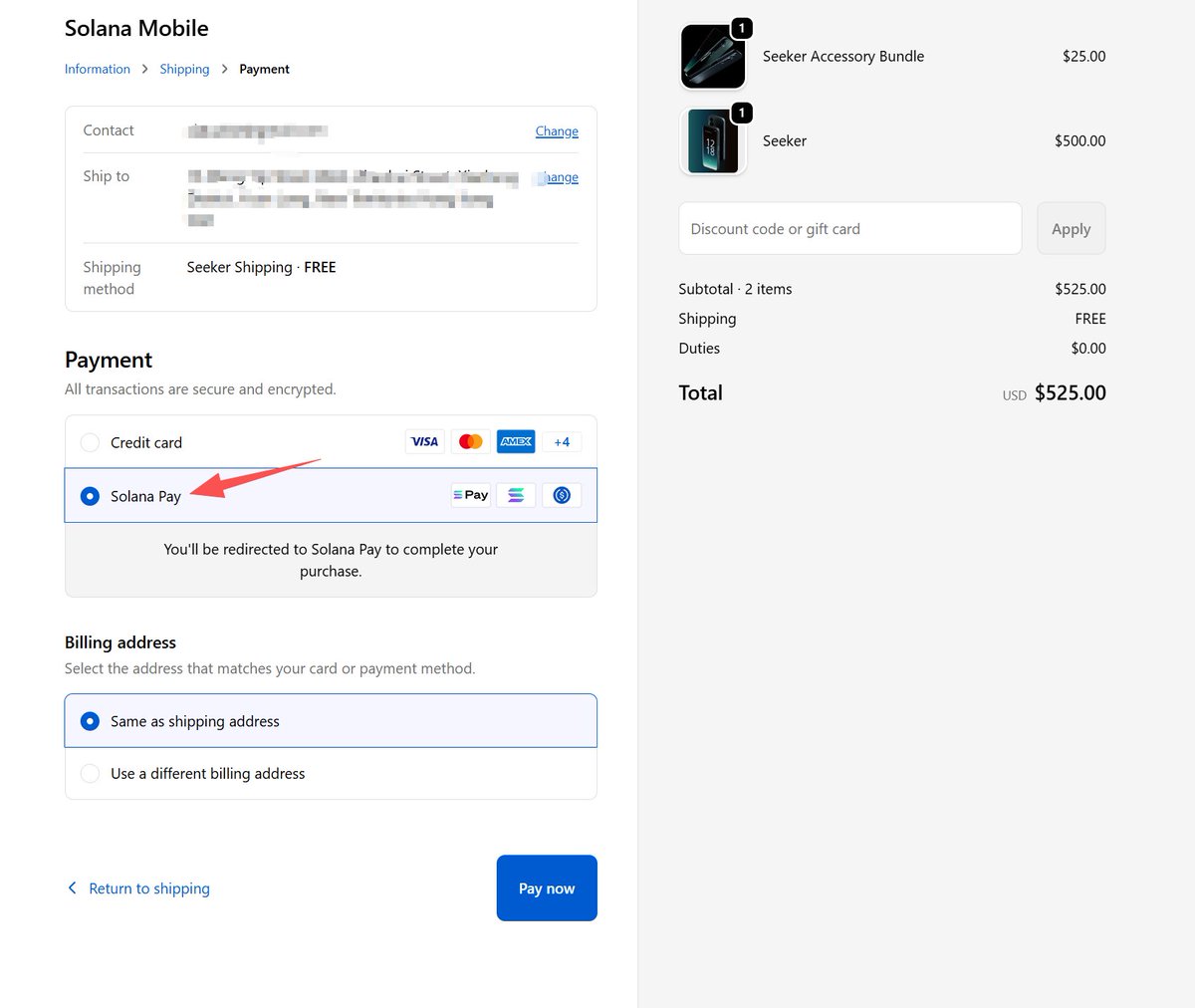Image resolution: width=1195 pixels, height=1008 pixels.
Task: Click Change link next to Contact
Action: click(x=557, y=131)
